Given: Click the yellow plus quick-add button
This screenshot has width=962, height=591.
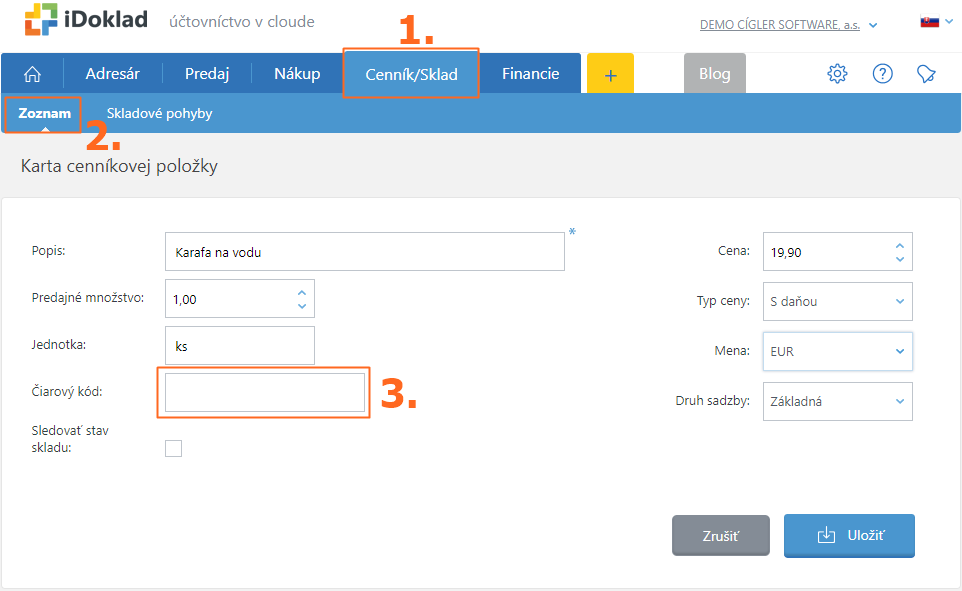Looking at the screenshot, I should pyautogui.click(x=610, y=74).
